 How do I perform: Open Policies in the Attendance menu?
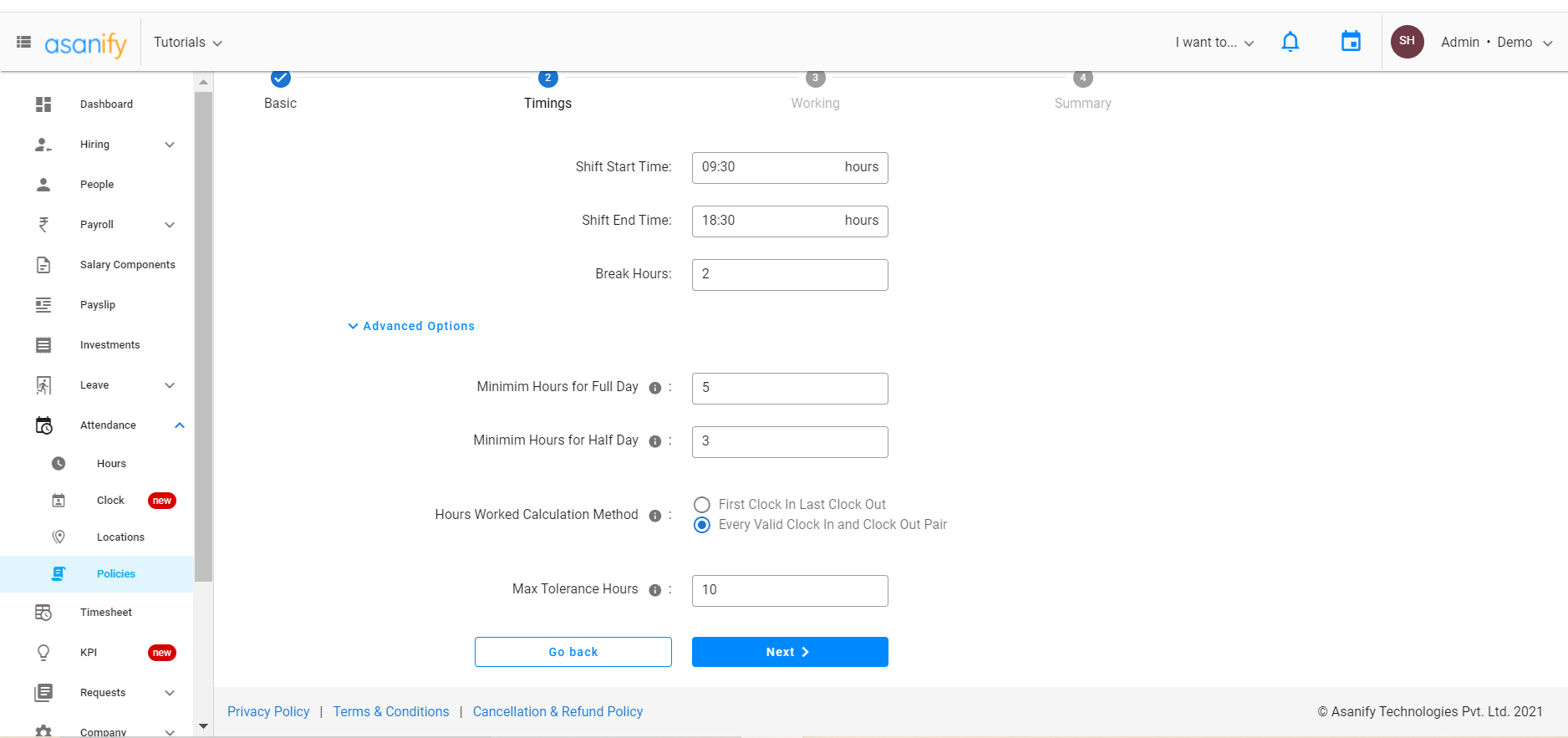click(115, 574)
